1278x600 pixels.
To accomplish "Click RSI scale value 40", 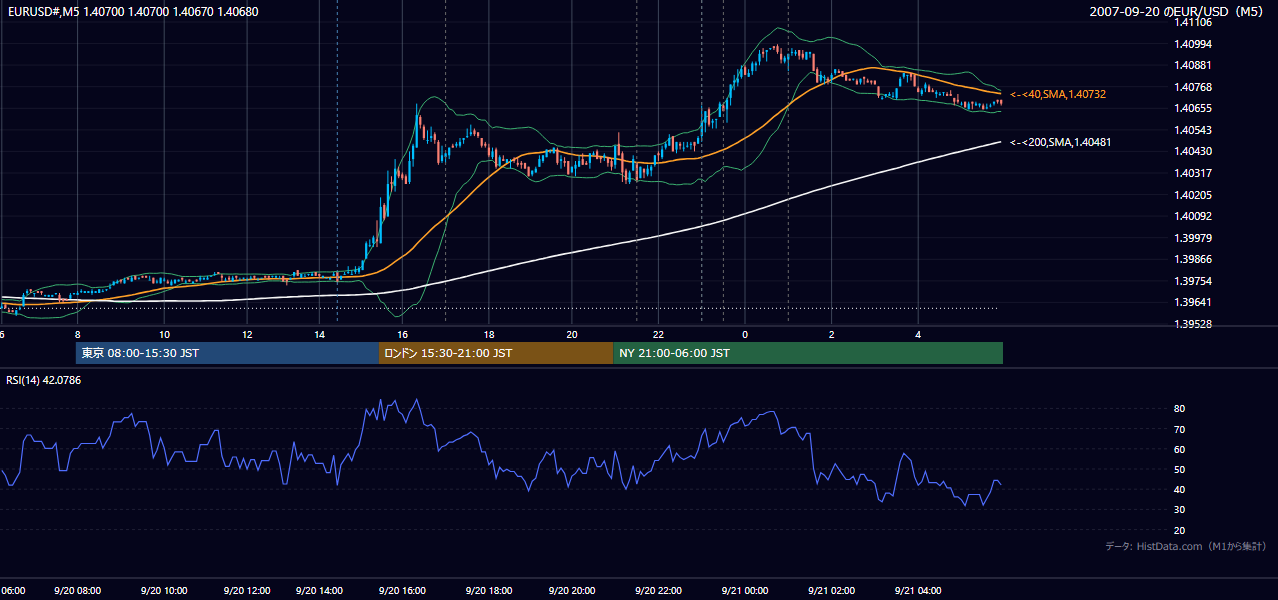I will click(1180, 489).
